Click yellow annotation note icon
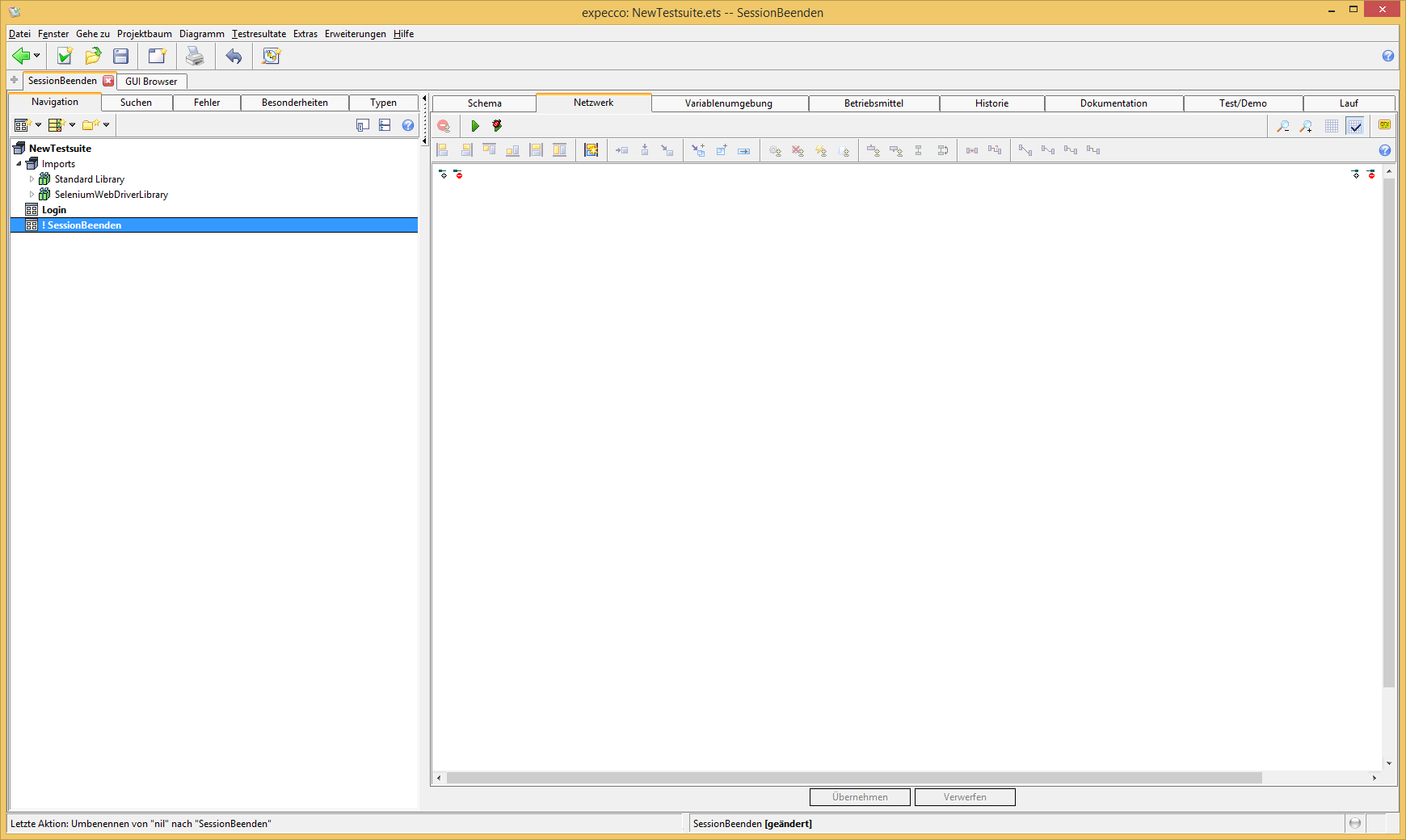The width and height of the screenshot is (1406, 840). click(x=1384, y=125)
